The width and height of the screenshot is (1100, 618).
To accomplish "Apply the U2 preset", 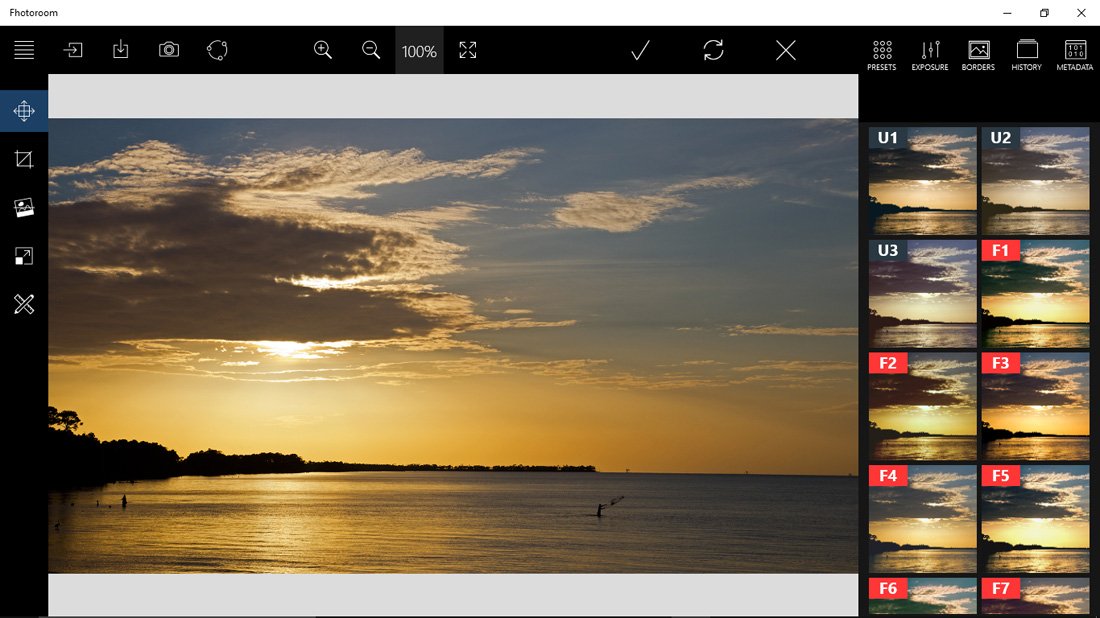I will point(1035,180).
